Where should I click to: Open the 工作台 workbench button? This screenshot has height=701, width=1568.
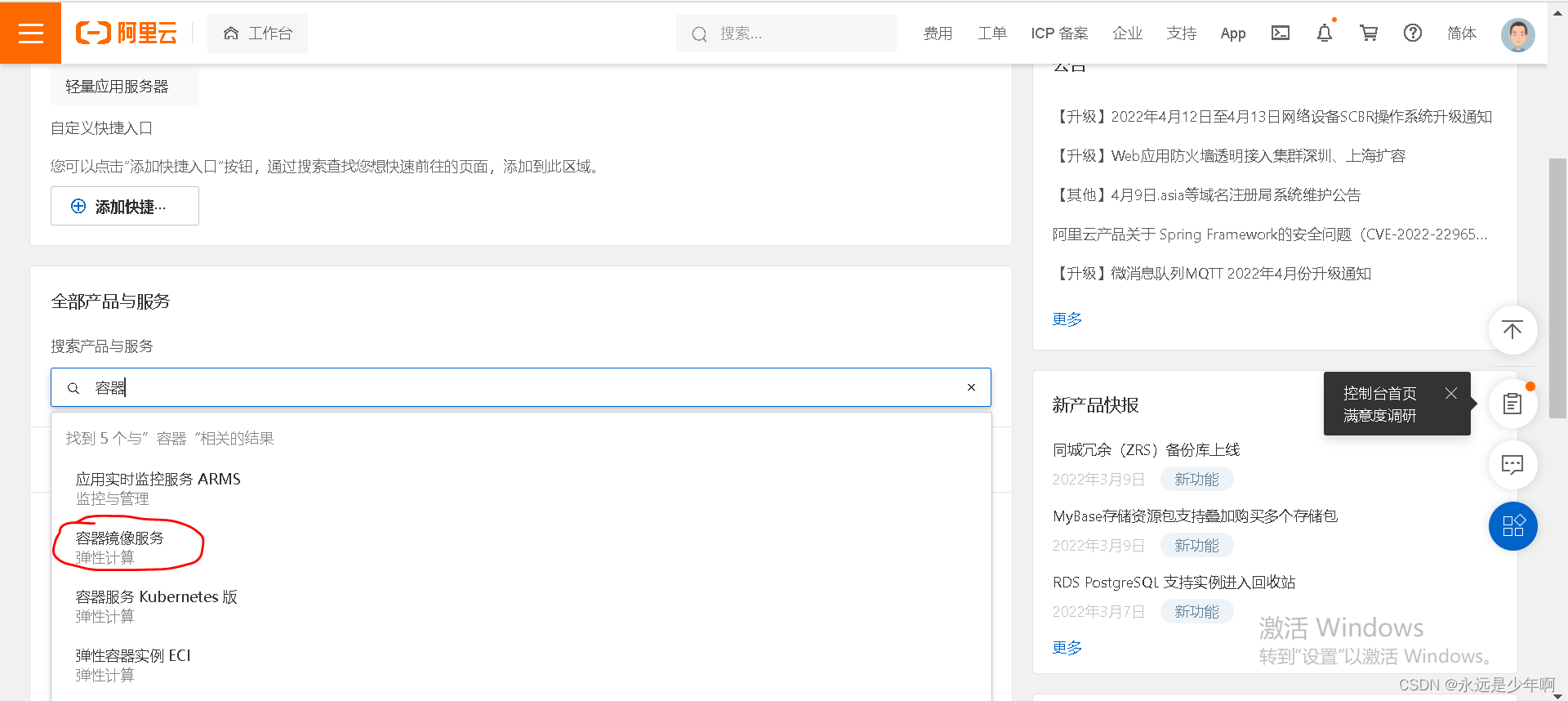pos(257,33)
